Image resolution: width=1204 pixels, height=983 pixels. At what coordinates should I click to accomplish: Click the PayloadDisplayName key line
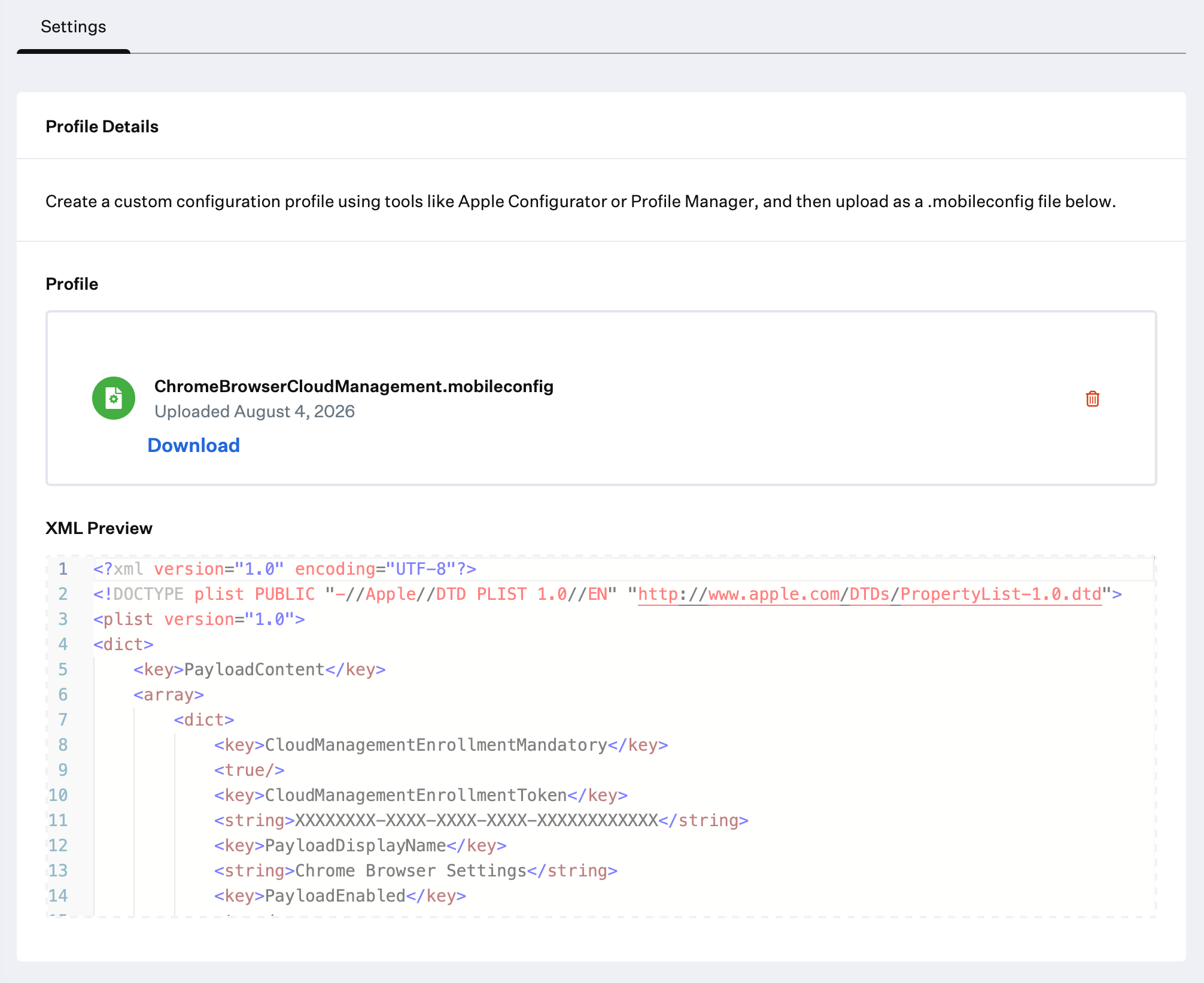coord(360,846)
